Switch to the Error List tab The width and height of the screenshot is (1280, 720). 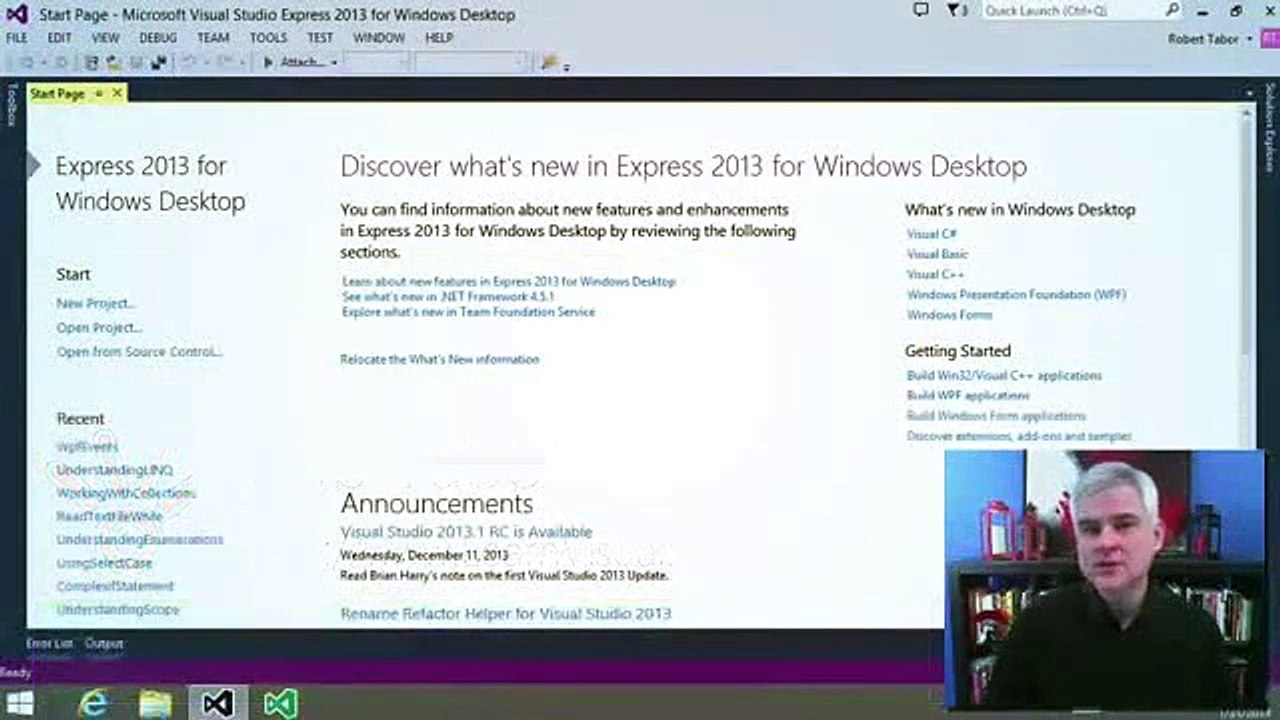coord(49,644)
